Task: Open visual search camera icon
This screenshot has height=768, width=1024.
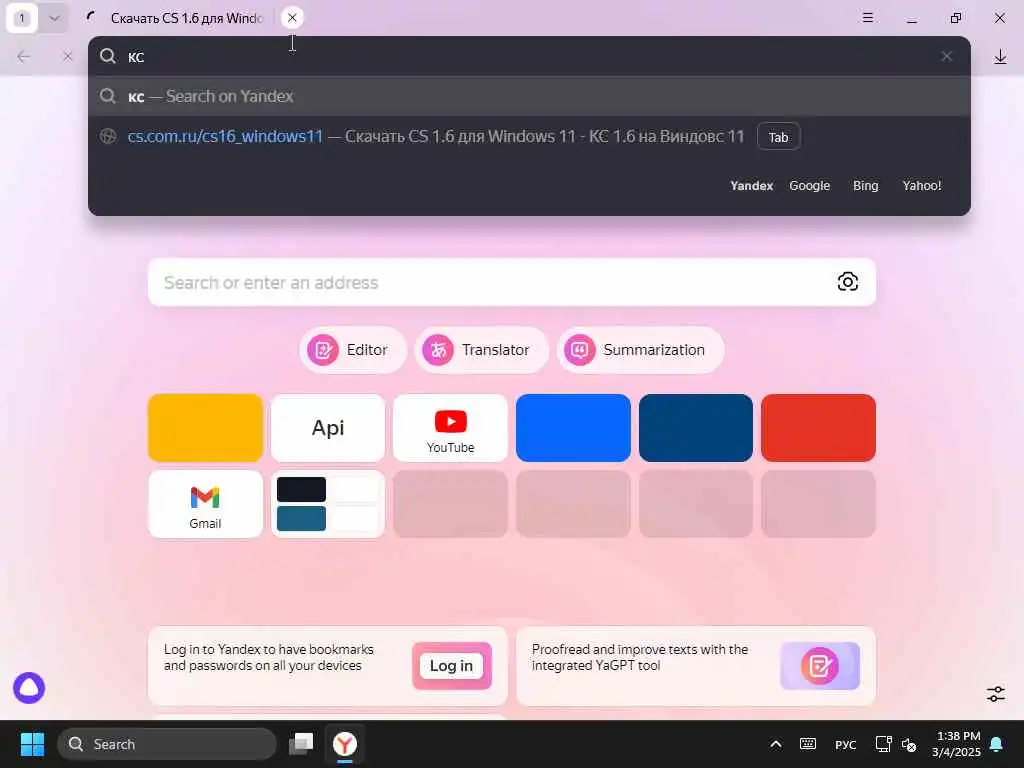Action: click(x=847, y=281)
